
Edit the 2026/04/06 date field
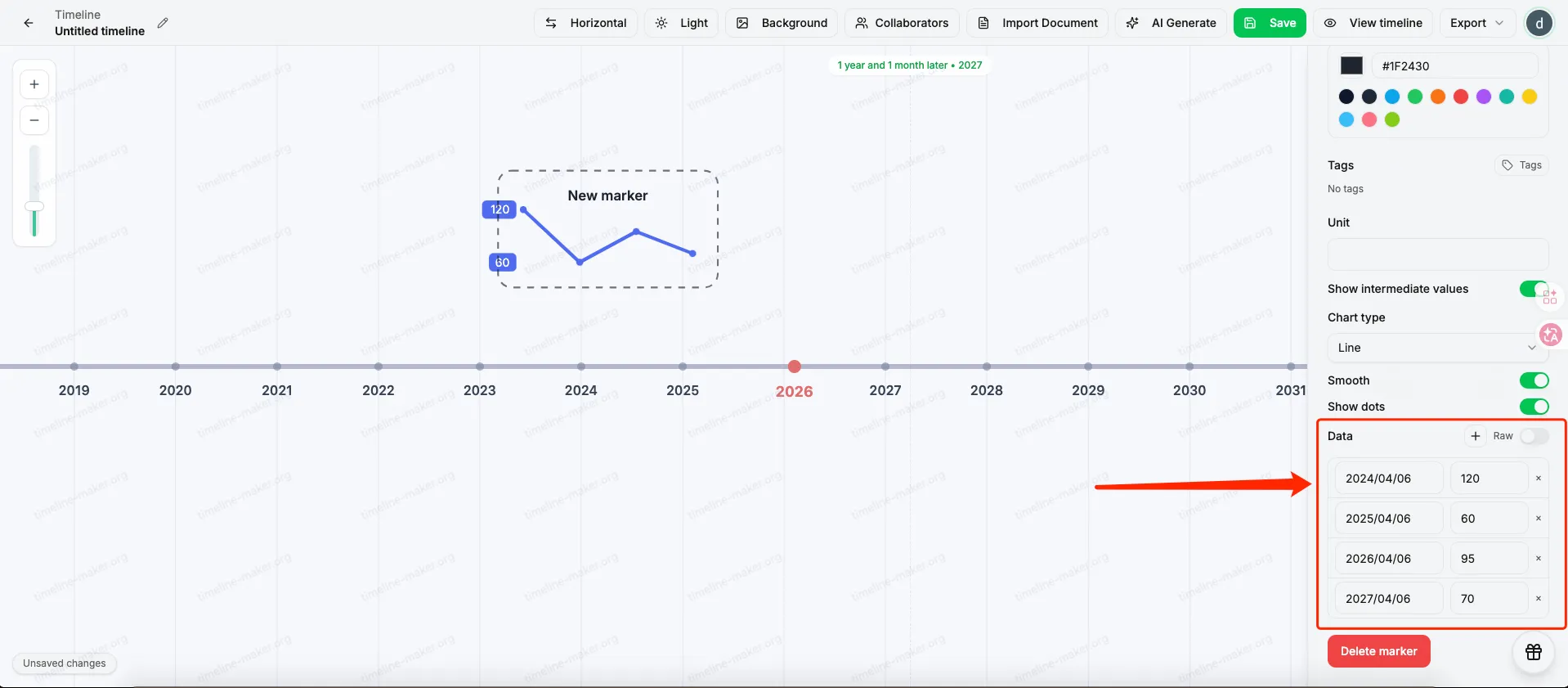click(x=1389, y=559)
